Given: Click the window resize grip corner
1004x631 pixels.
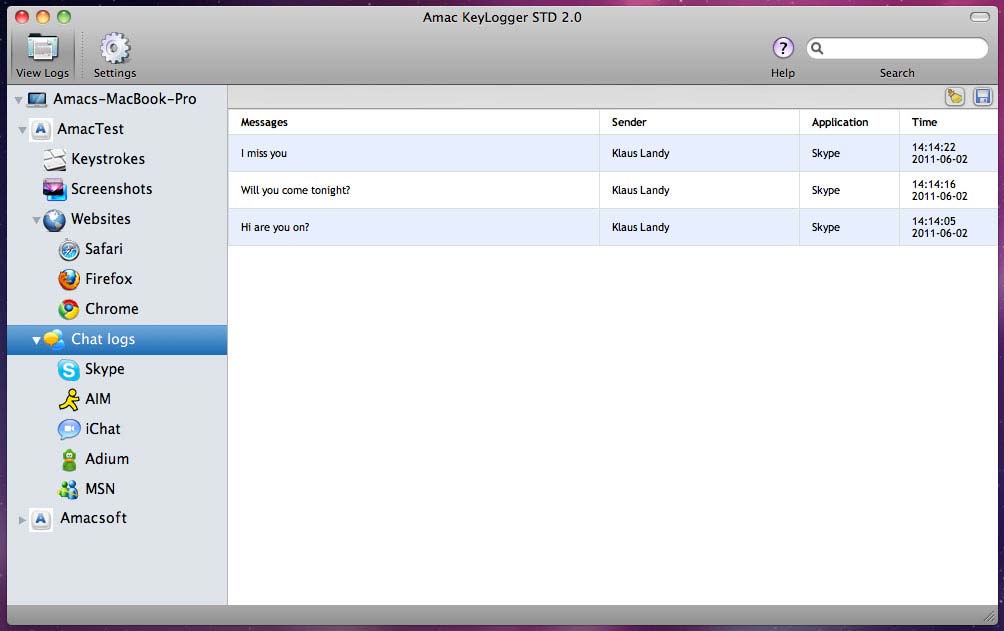Looking at the screenshot, I should [x=990, y=616].
